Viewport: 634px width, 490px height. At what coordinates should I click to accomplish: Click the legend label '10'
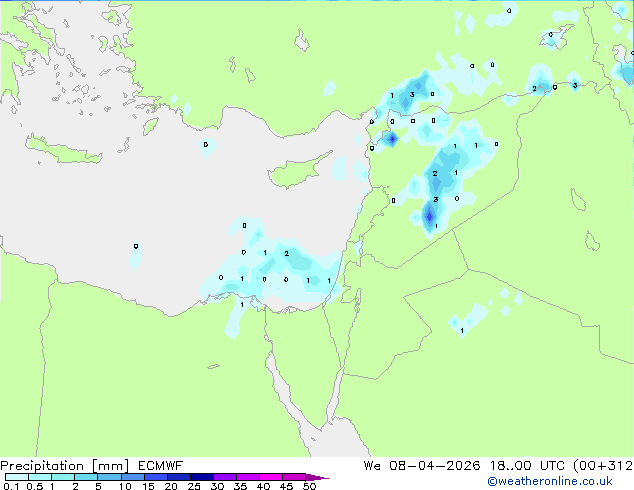125,486
